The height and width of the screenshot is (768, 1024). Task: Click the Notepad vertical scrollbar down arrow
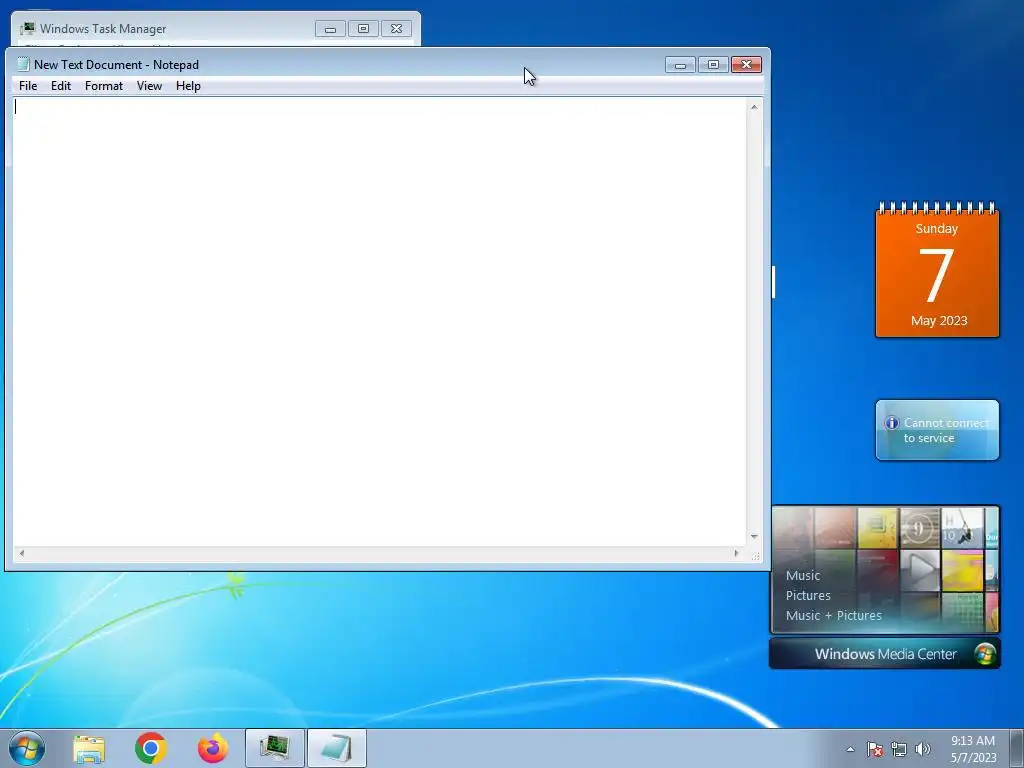(754, 537)
